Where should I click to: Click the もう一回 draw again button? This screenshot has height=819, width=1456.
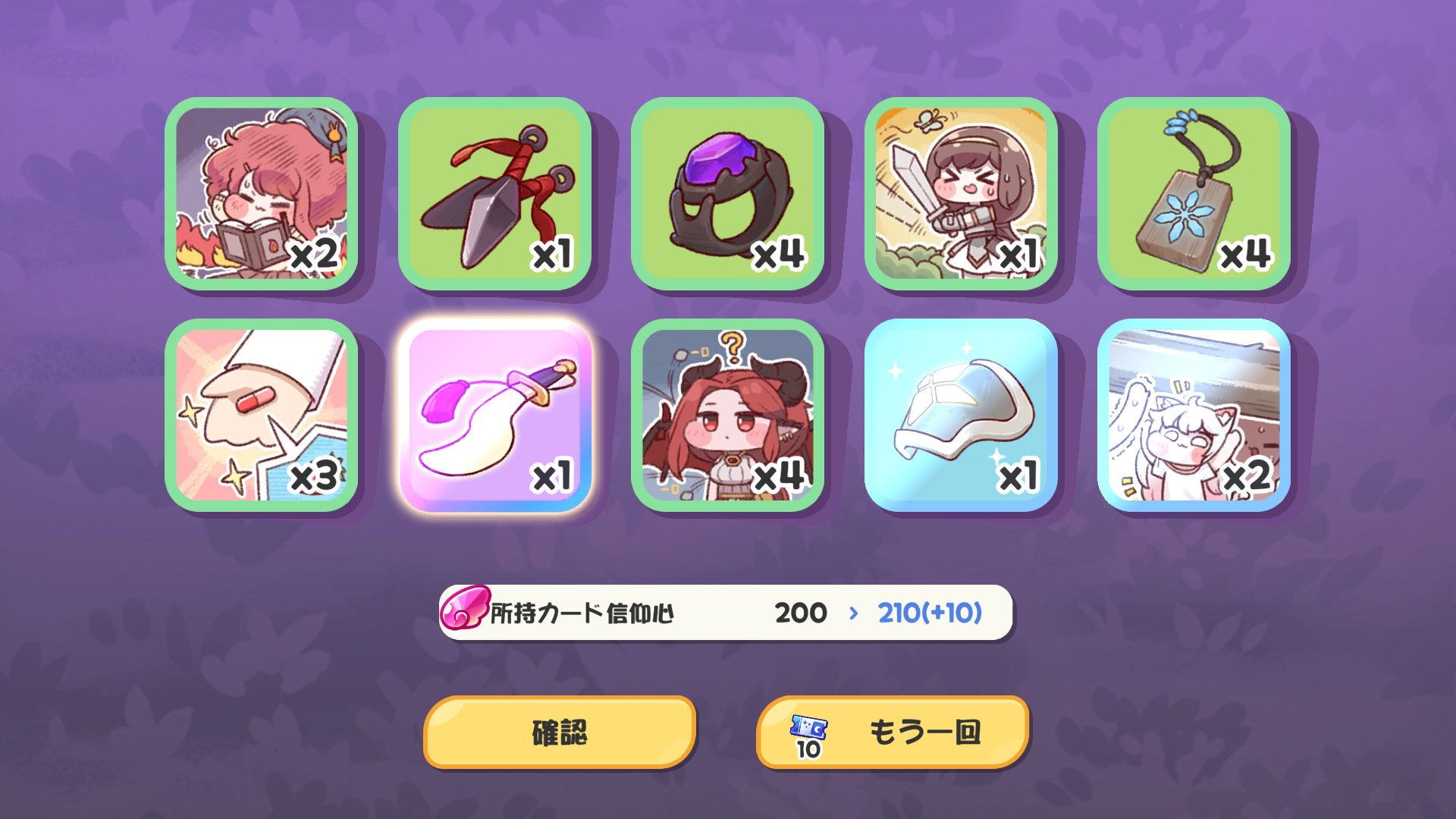click(x=893, y=733)
